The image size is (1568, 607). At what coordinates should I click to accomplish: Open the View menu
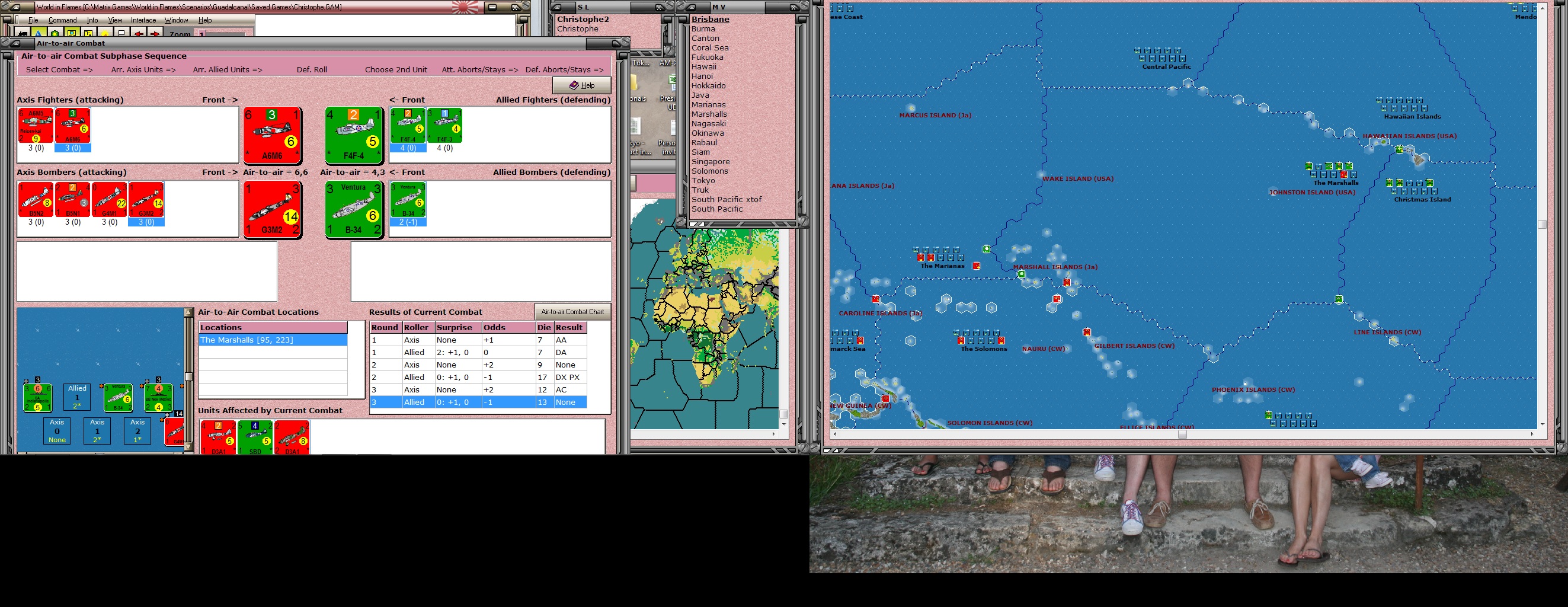(115, 20)
